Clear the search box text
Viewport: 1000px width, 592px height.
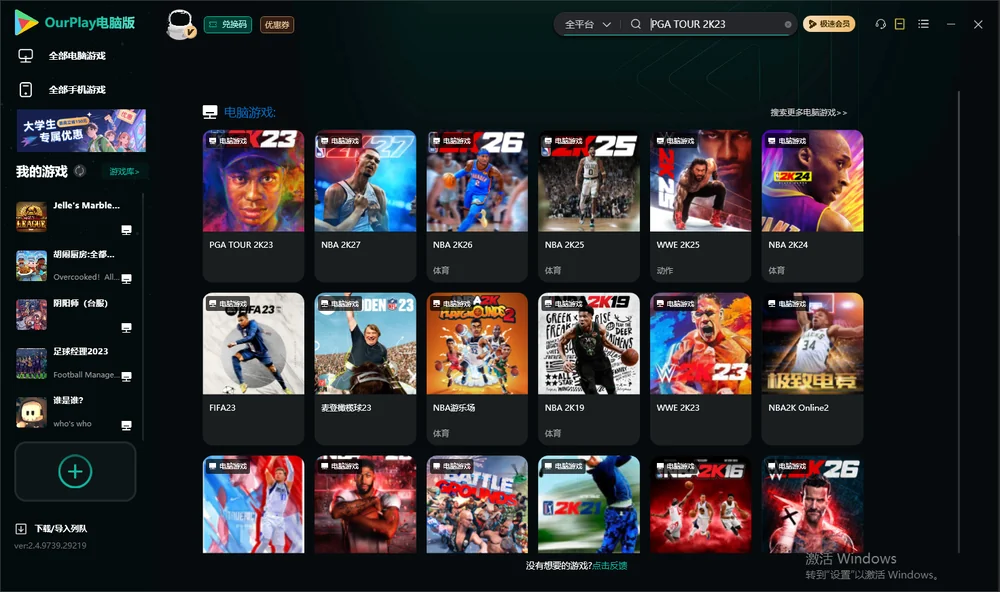pyautogui.click(x=788, y=24)
